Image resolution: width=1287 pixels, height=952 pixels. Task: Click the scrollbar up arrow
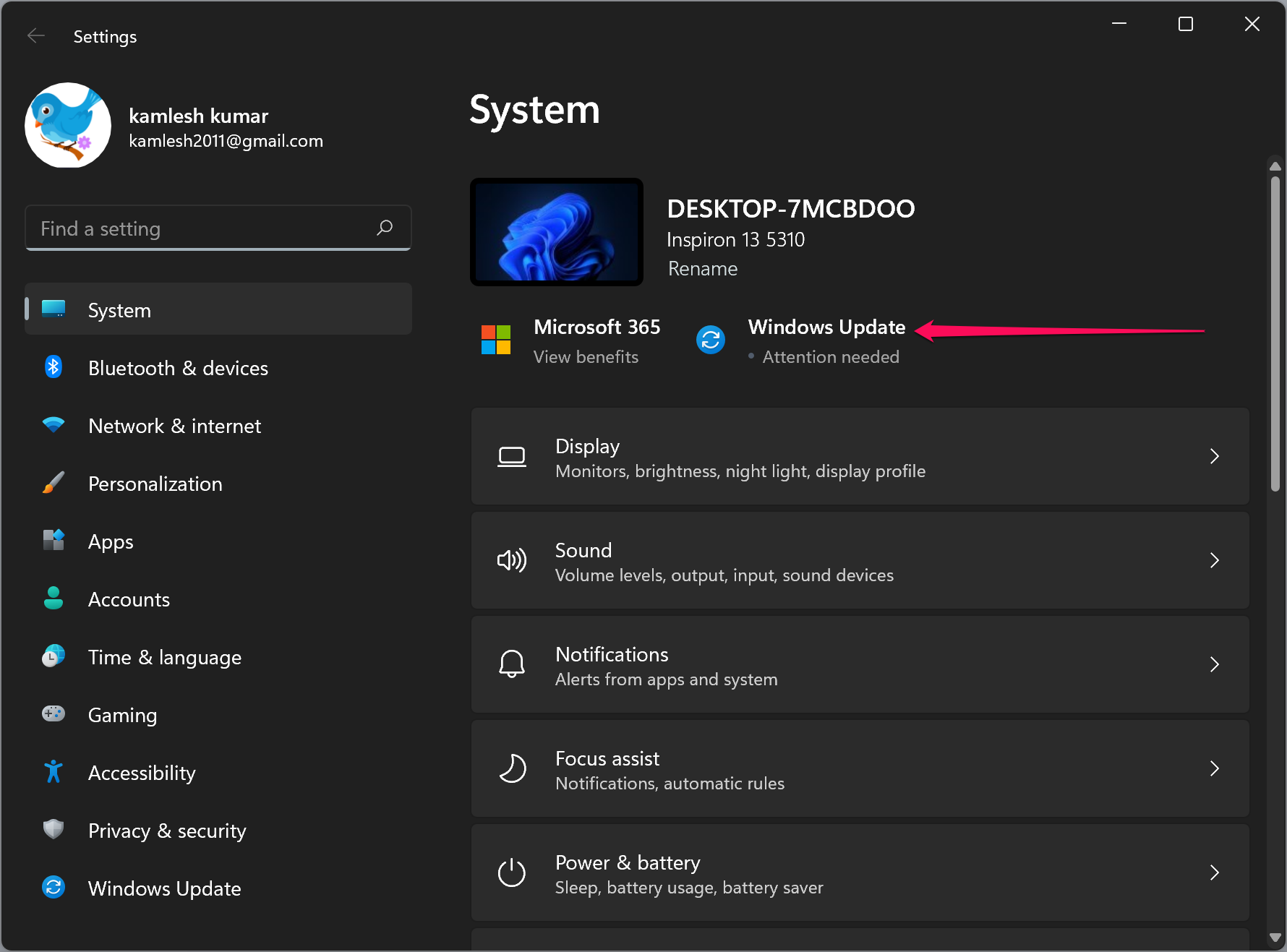point(1275,166)
